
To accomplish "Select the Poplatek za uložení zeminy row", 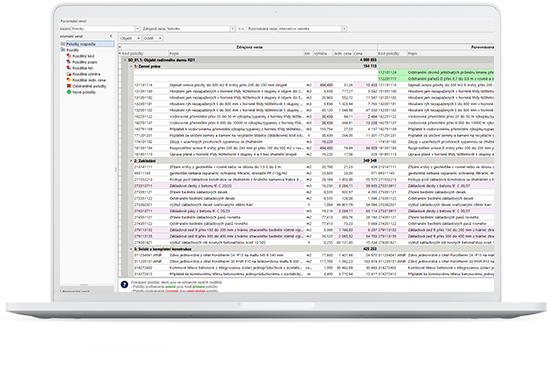I will coord(313,135).
